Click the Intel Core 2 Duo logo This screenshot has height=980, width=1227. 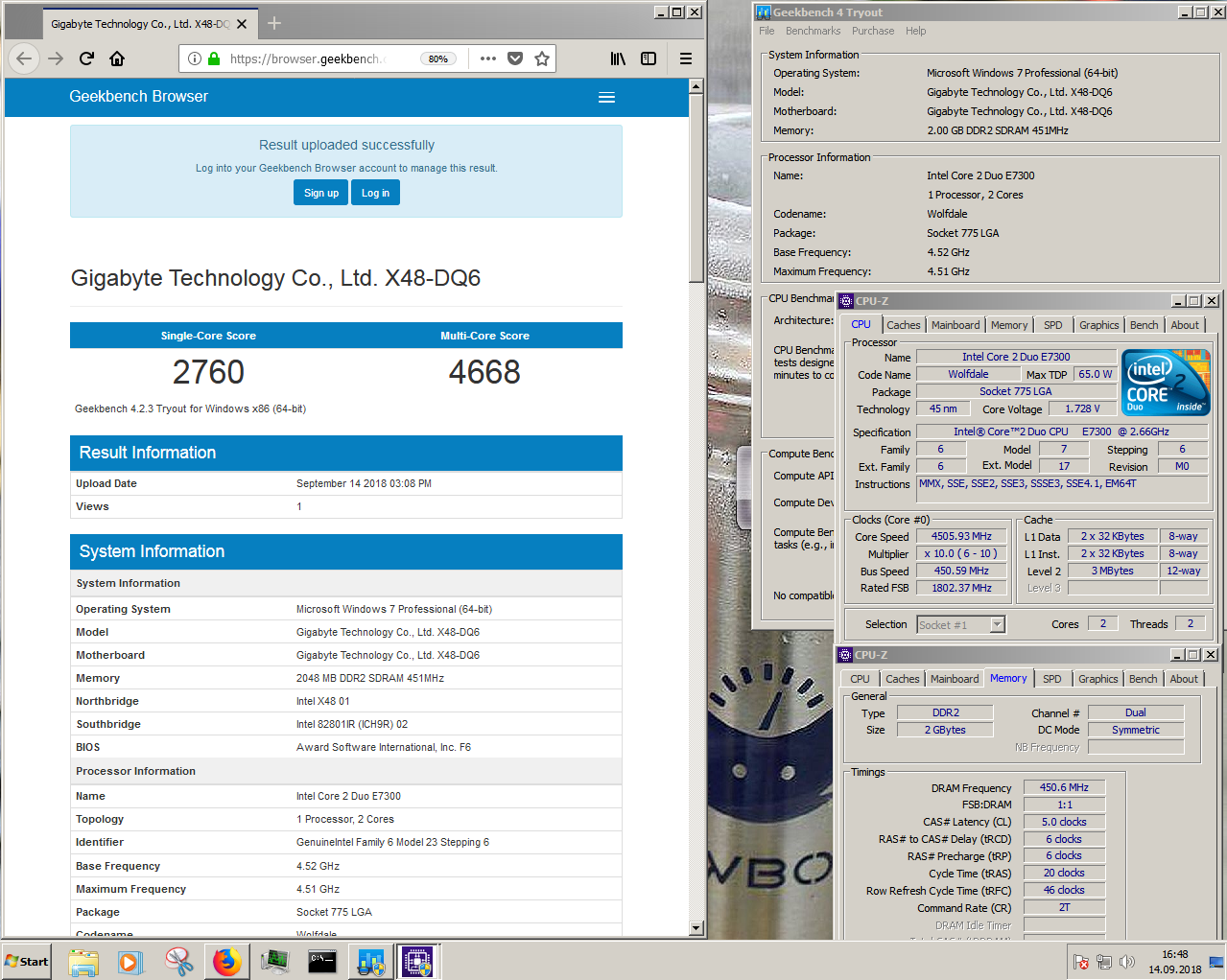[x=1166, y=382]
